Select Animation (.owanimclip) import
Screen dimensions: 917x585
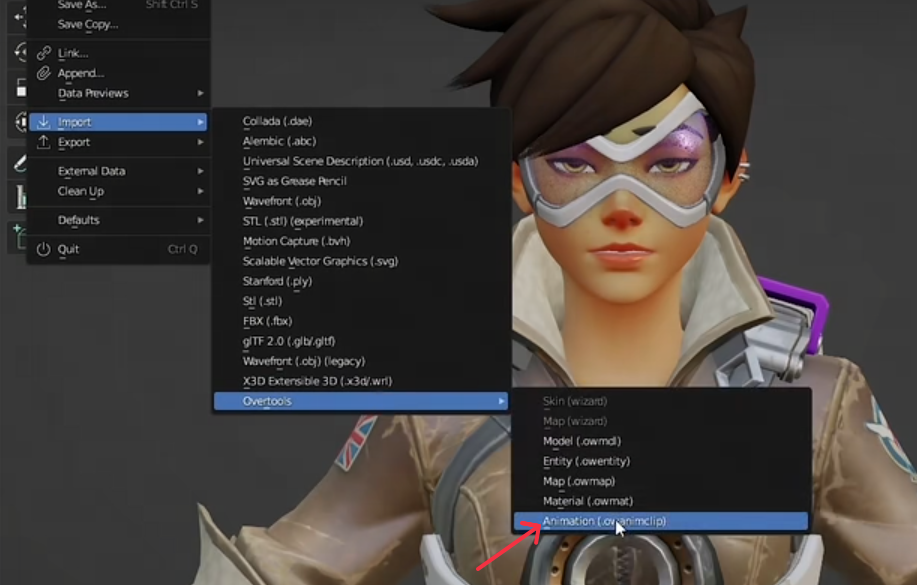click(661, 521)
